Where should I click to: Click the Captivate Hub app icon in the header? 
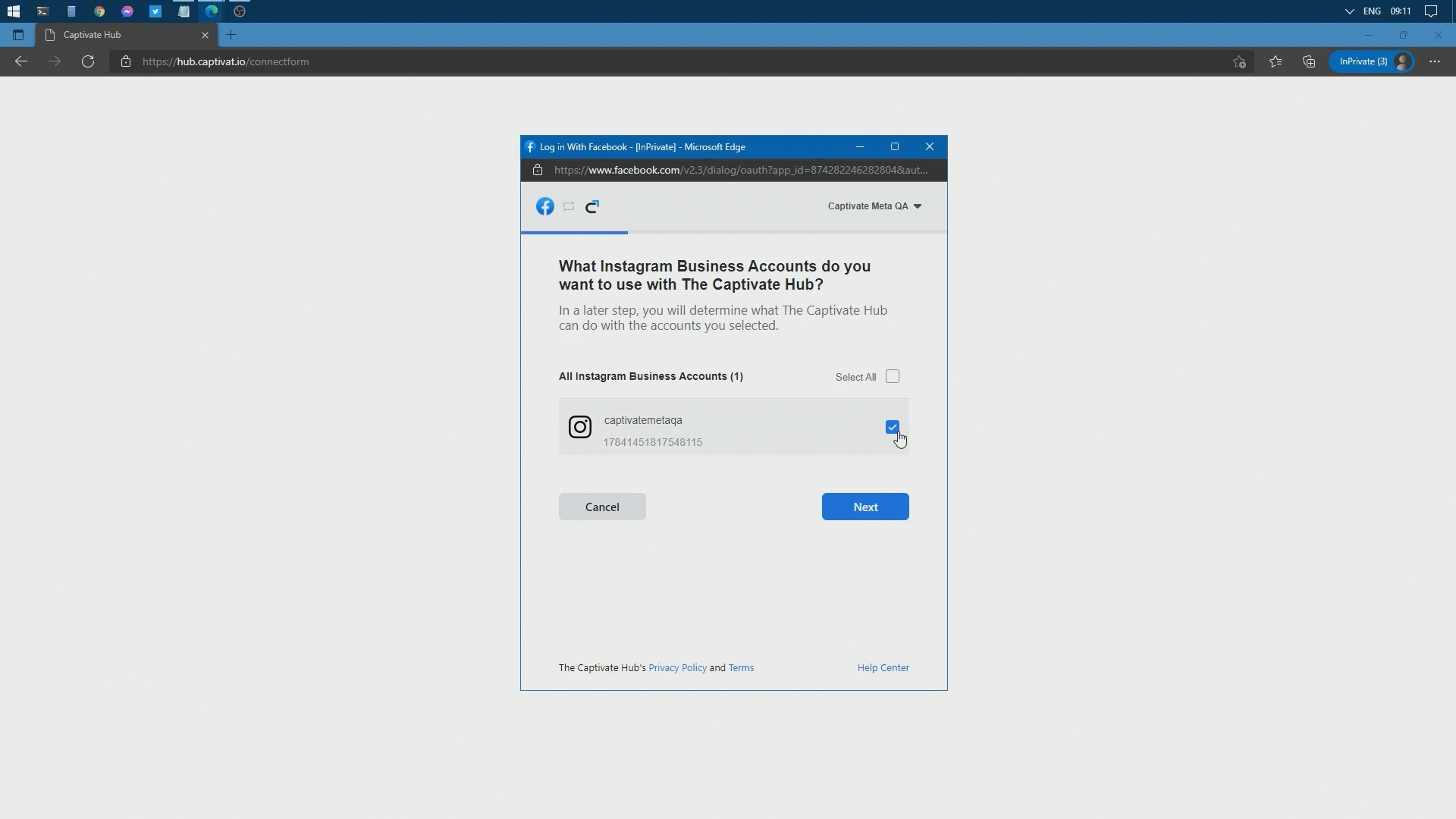tap(592, 206)
